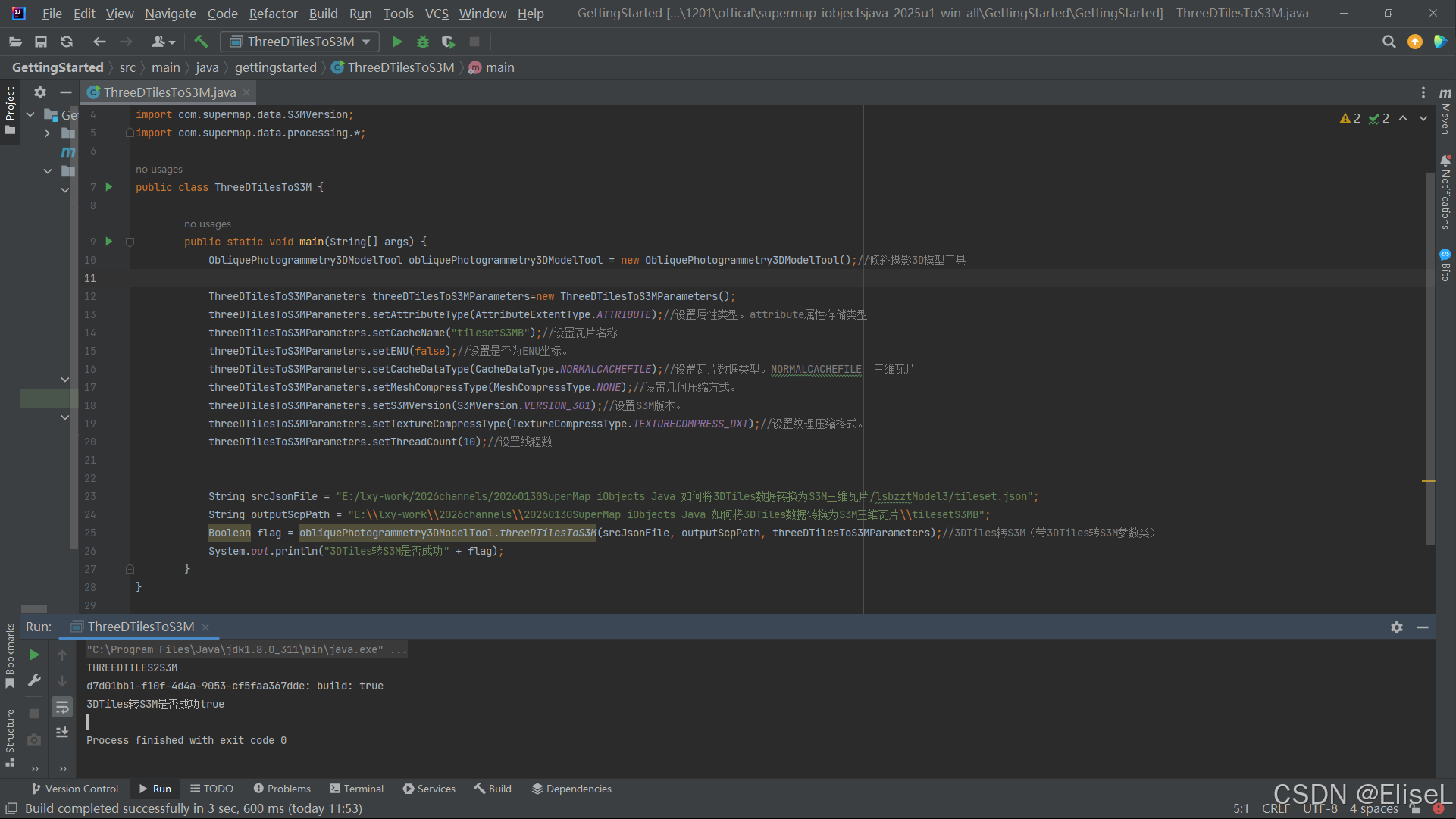The image size is (1456, 819).
Task: Open the Refactor menu
Action: pos(273,14)
